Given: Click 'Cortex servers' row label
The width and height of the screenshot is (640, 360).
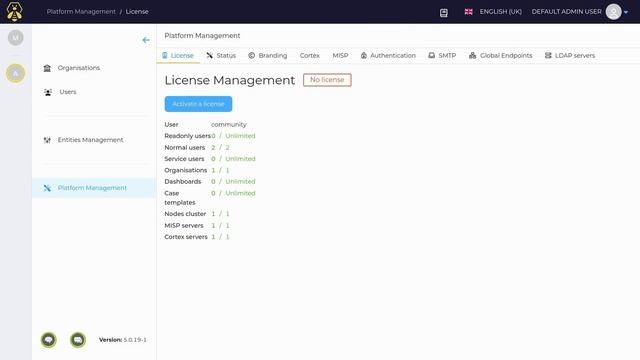Looking at the screenshot, I should click(186, 237).
